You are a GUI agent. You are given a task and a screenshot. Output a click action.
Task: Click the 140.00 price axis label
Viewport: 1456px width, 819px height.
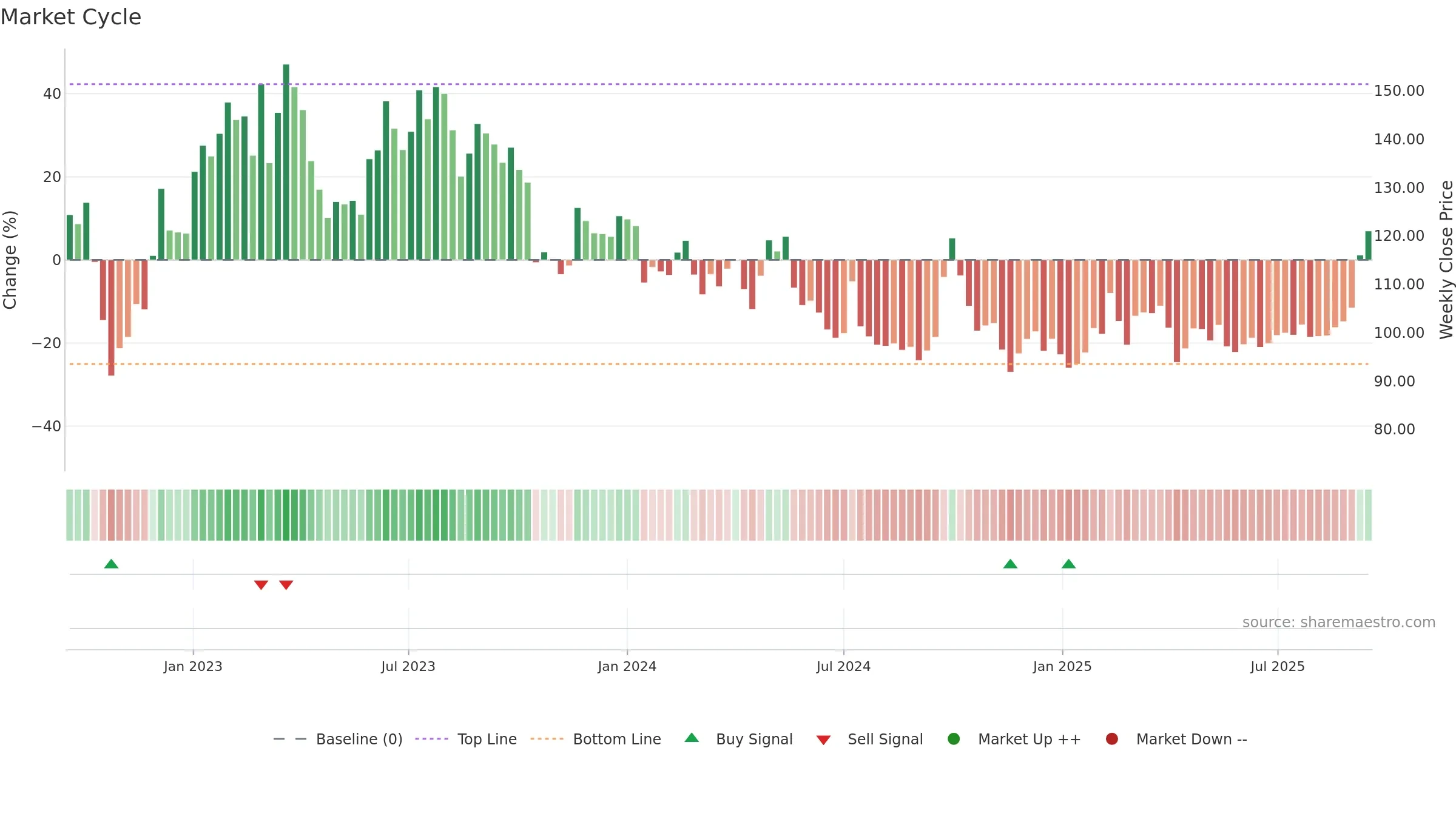click(1399, 140)
